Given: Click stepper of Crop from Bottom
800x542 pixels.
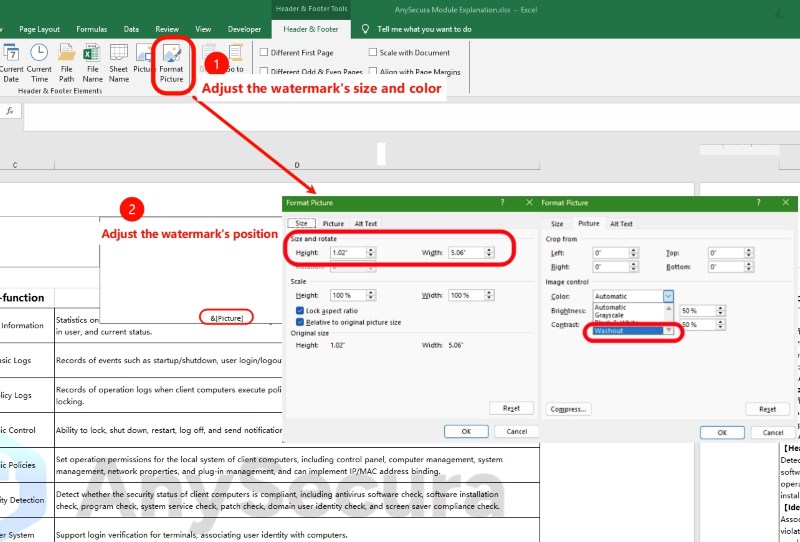Looking at the screenshot, I should click(749, 266).
